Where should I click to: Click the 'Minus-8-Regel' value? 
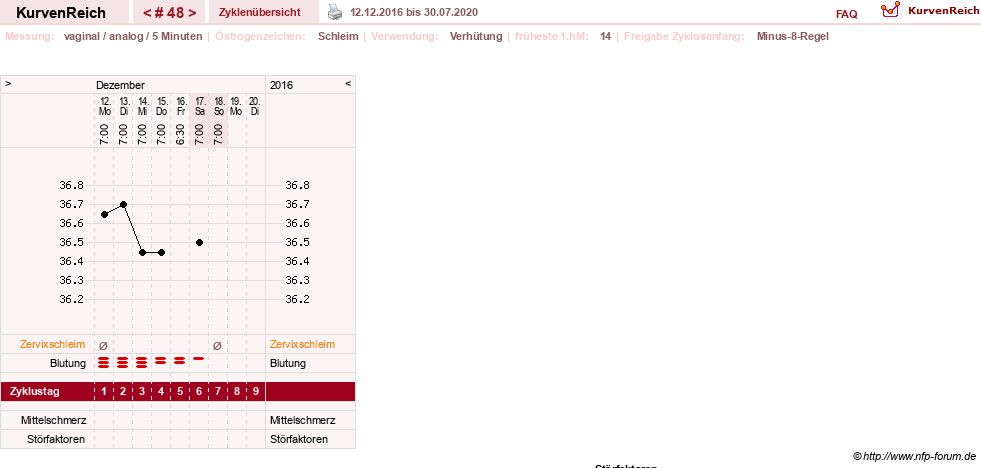pos(793,36)
